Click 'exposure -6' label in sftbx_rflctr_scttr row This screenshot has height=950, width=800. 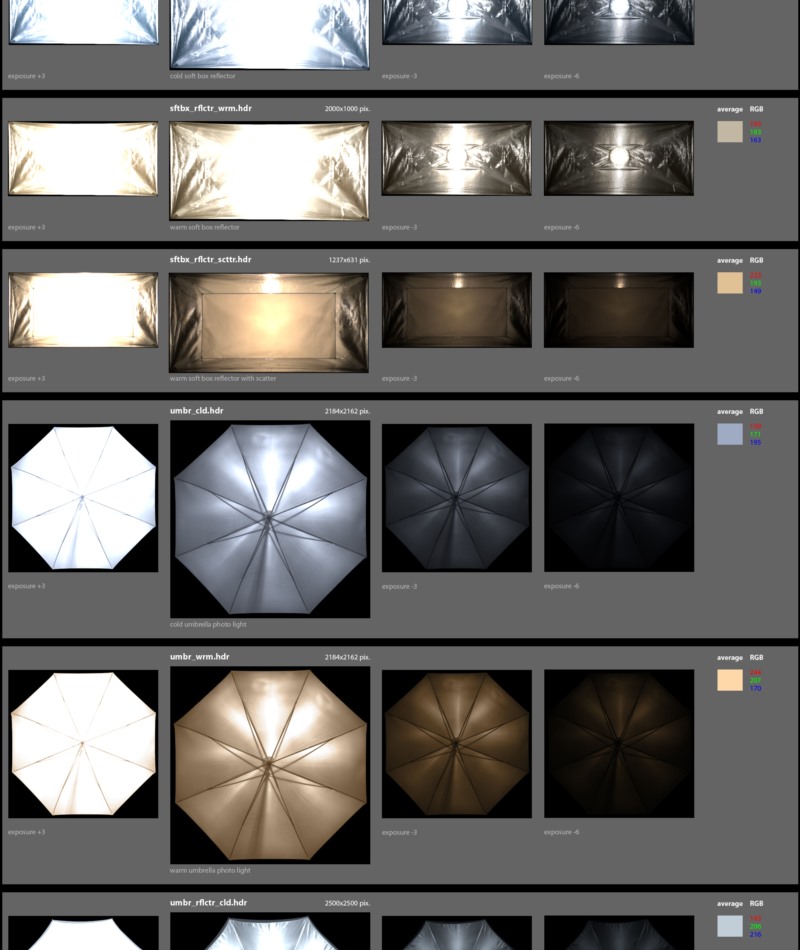561,379
